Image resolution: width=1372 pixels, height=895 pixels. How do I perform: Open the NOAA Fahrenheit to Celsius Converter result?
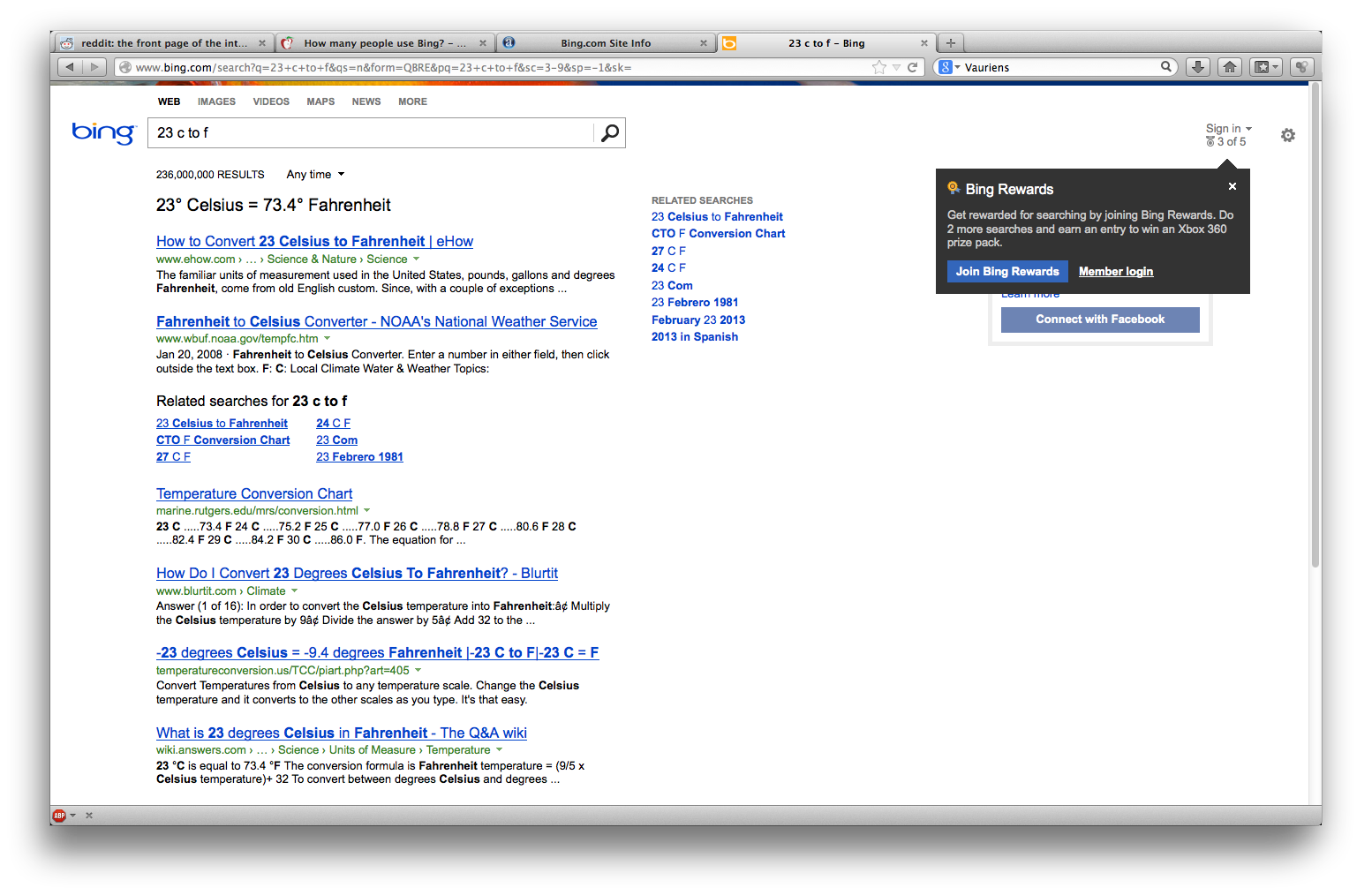377,322
